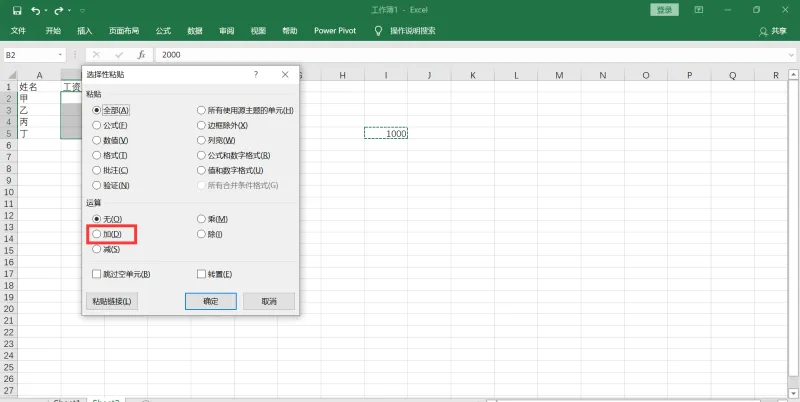This screenshot has width=800, height=402.
Task: Open the Name Box dropdown arrow
Action: click(60, 55)
